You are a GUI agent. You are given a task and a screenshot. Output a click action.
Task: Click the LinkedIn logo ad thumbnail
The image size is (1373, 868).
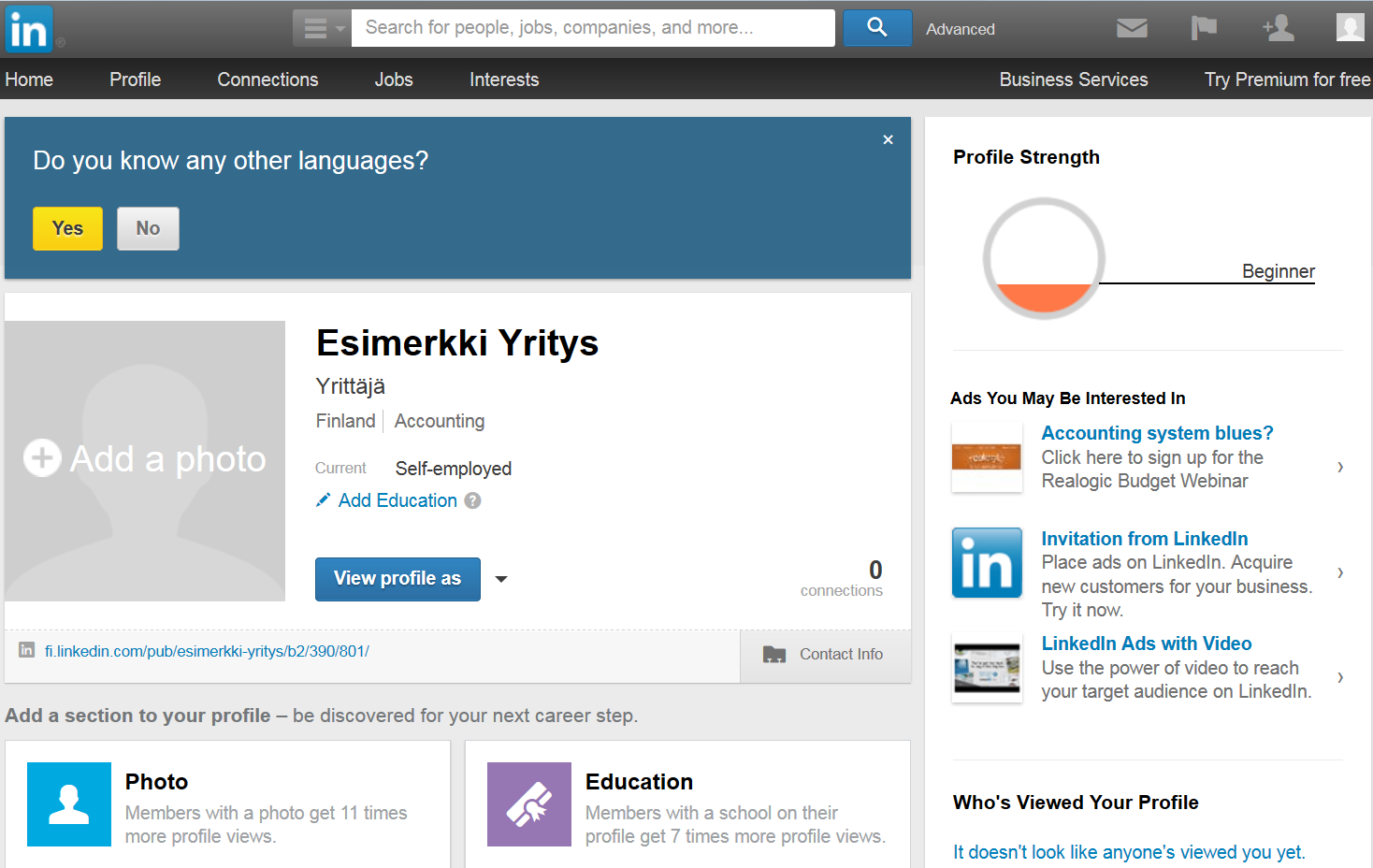[987, 562]
